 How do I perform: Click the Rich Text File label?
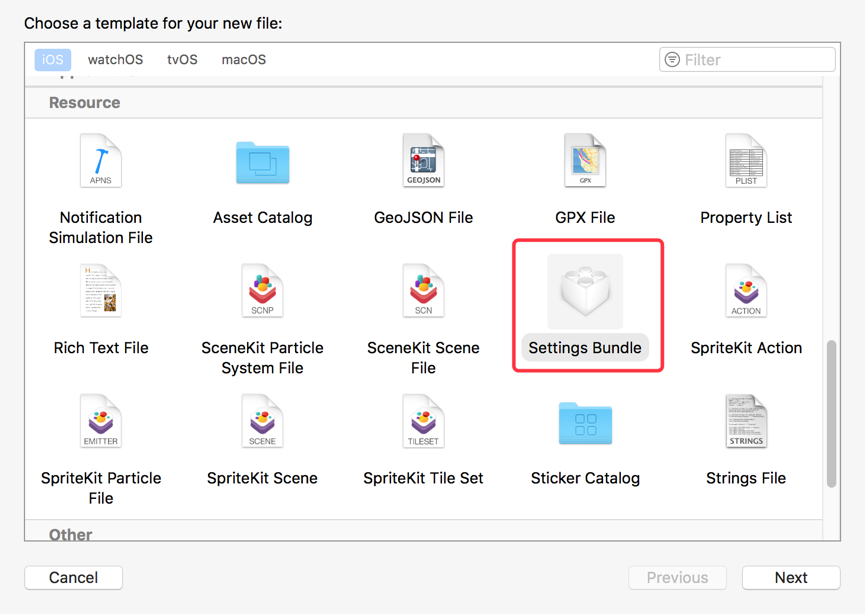pyautogui.click(x=101, y=348)
